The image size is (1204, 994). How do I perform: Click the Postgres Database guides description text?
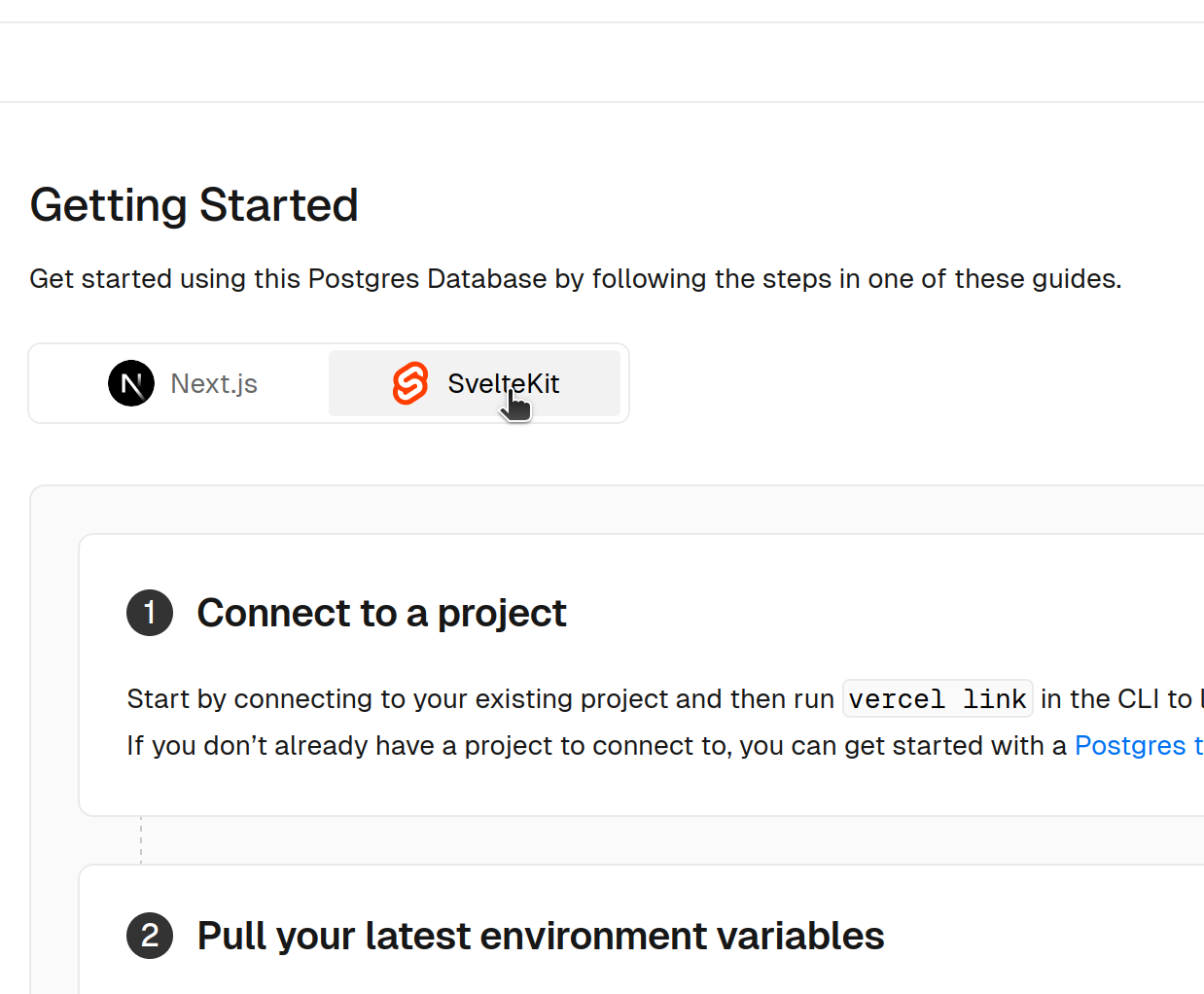575,279
